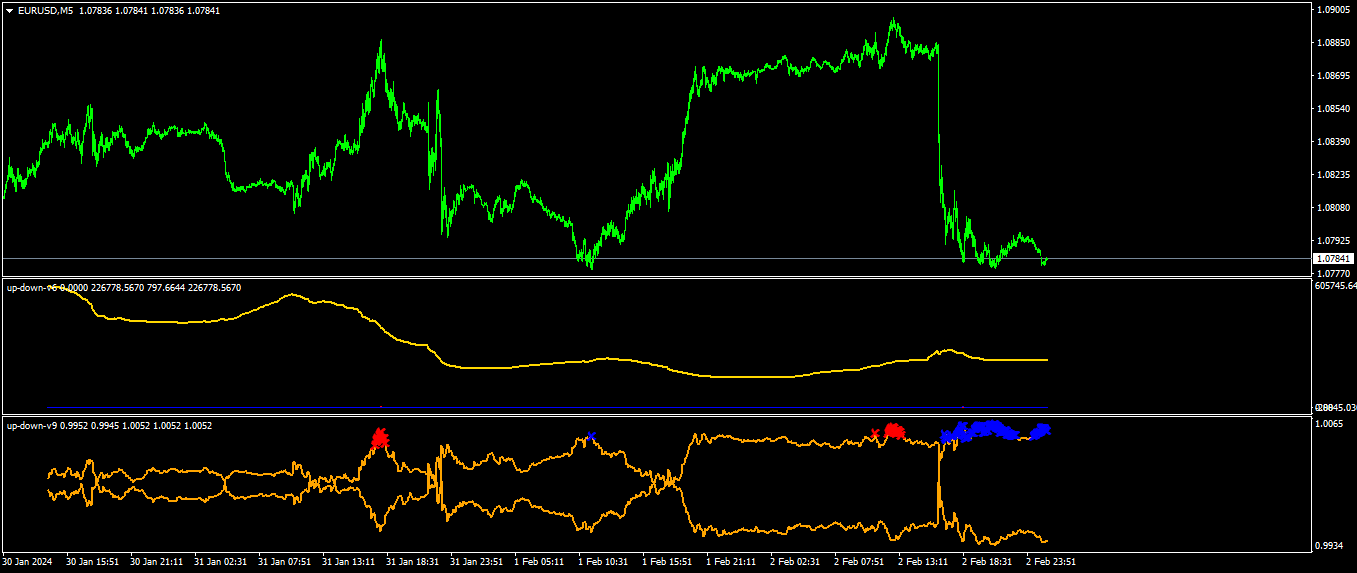Click the lone red X before 2 Feb 07:51 cluster
This screenshot has width=1357, height=573.
(875, 433)
